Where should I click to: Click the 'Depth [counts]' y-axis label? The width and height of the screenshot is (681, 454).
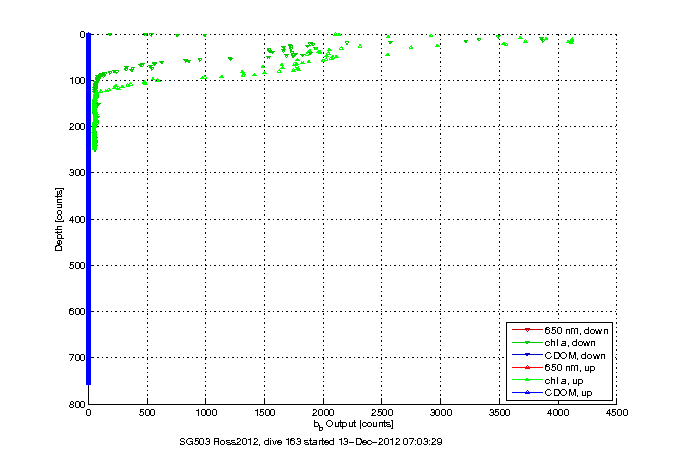(59, 219)
